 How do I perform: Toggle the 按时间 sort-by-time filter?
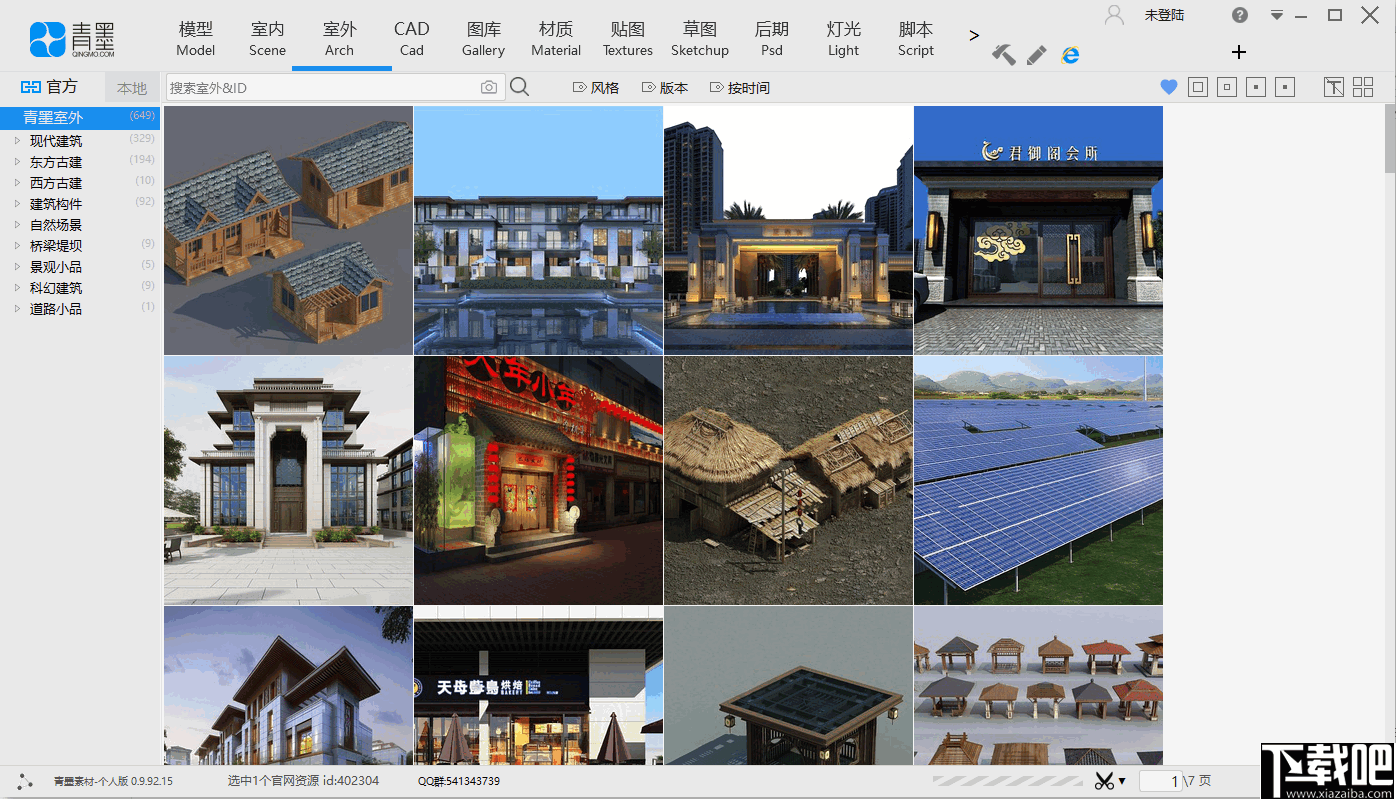[x=740, y=88]
